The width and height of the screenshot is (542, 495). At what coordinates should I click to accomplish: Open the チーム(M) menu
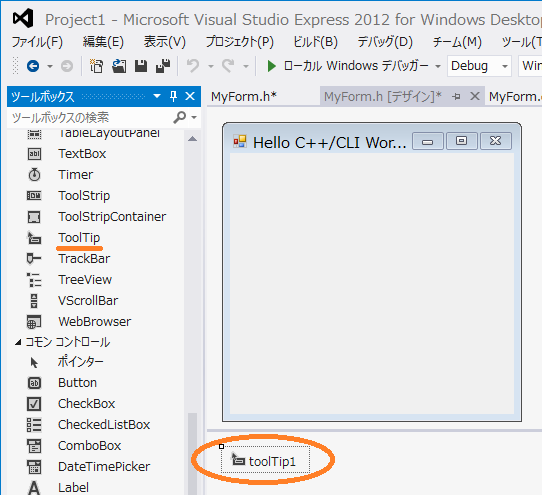click(457, 42)
